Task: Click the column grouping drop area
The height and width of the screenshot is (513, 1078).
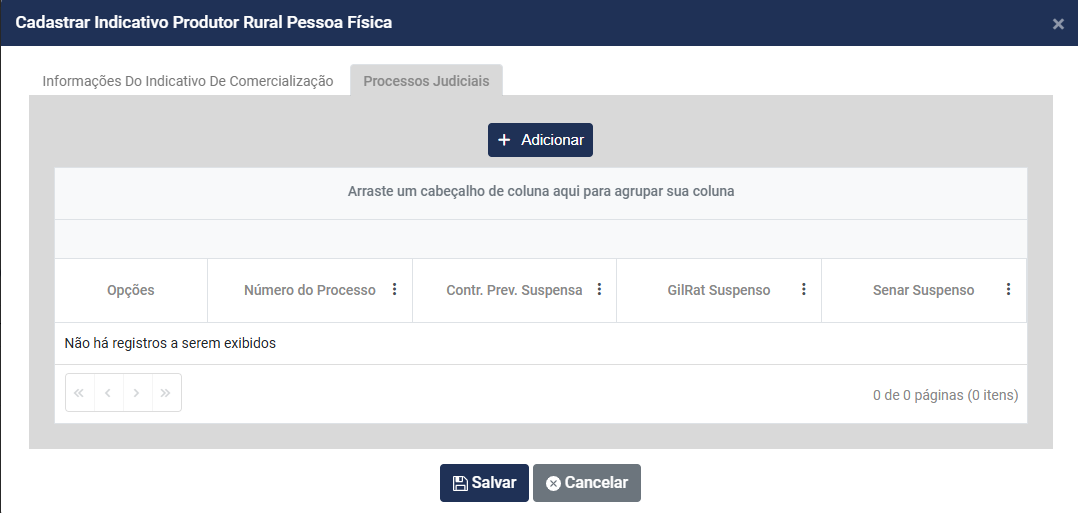Action: (541, 192)
